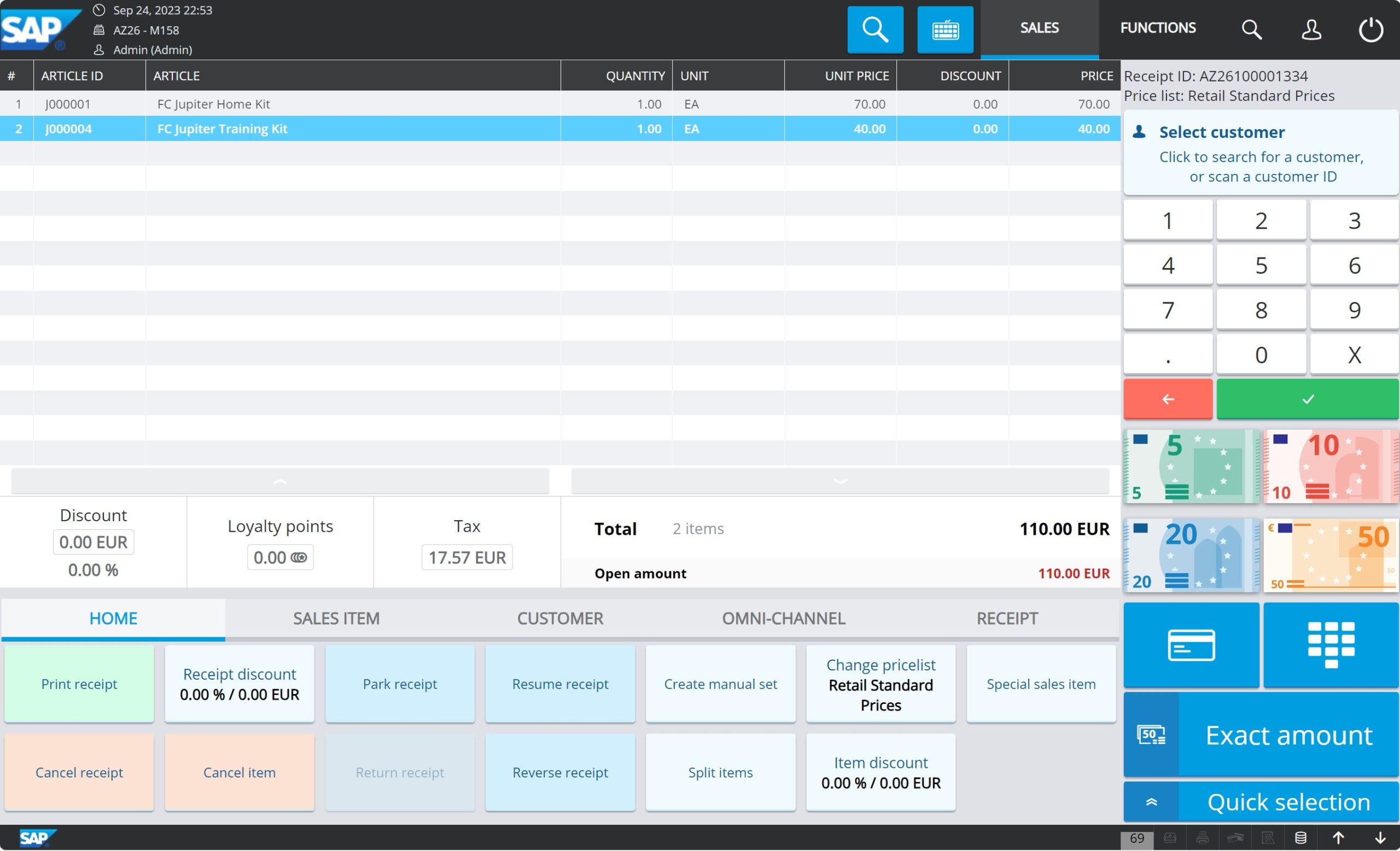Click Cancel receipt
The image size is (1400, 851).
point(79,773)
